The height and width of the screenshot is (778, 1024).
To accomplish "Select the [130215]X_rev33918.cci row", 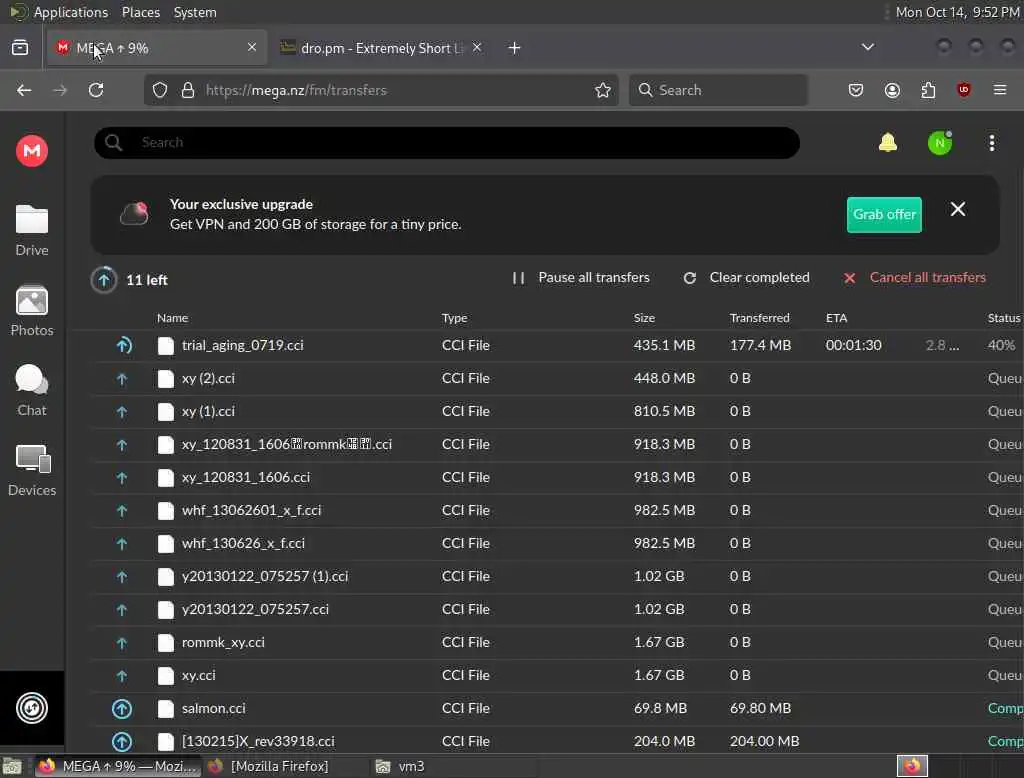I will pos(556,741).
